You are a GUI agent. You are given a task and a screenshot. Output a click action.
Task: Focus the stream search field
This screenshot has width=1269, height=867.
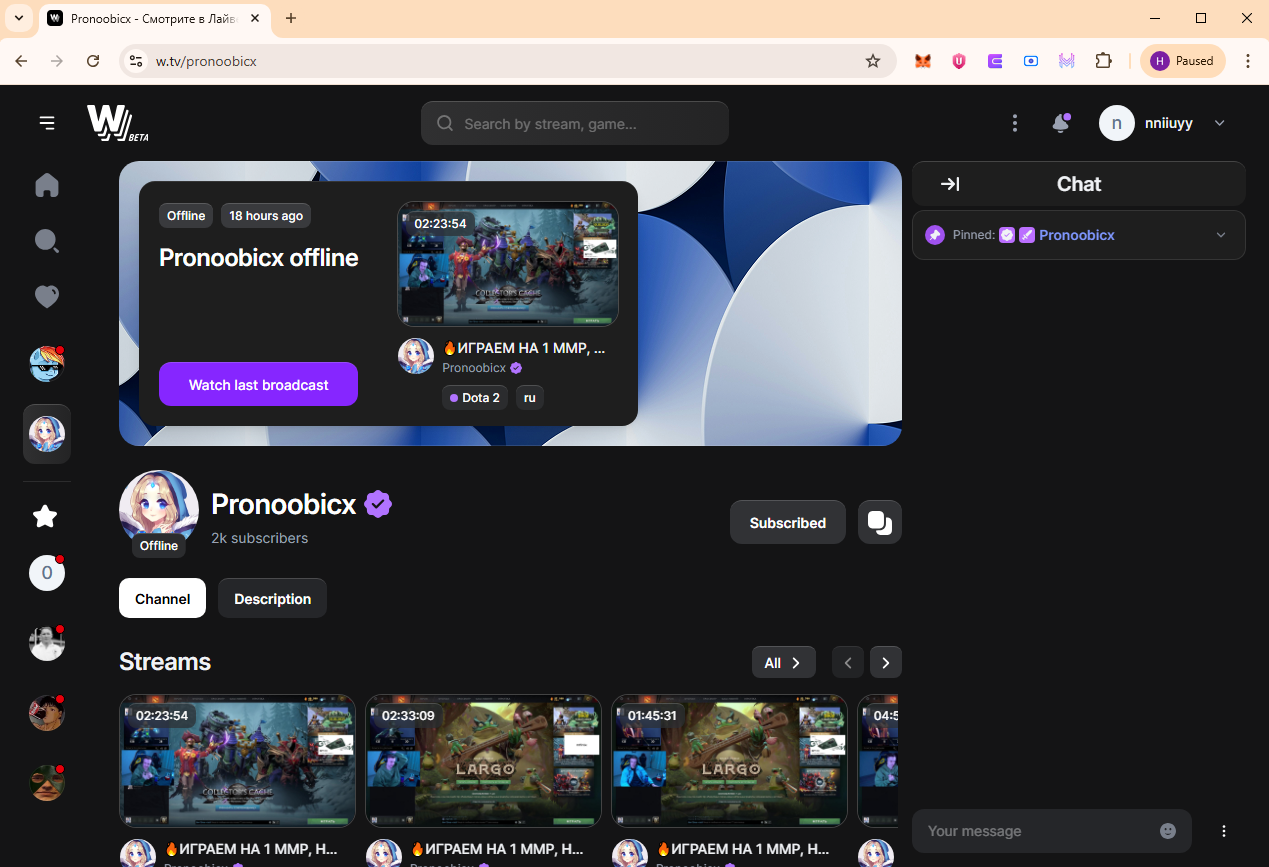pyautogui.click(x=575, y=123)
